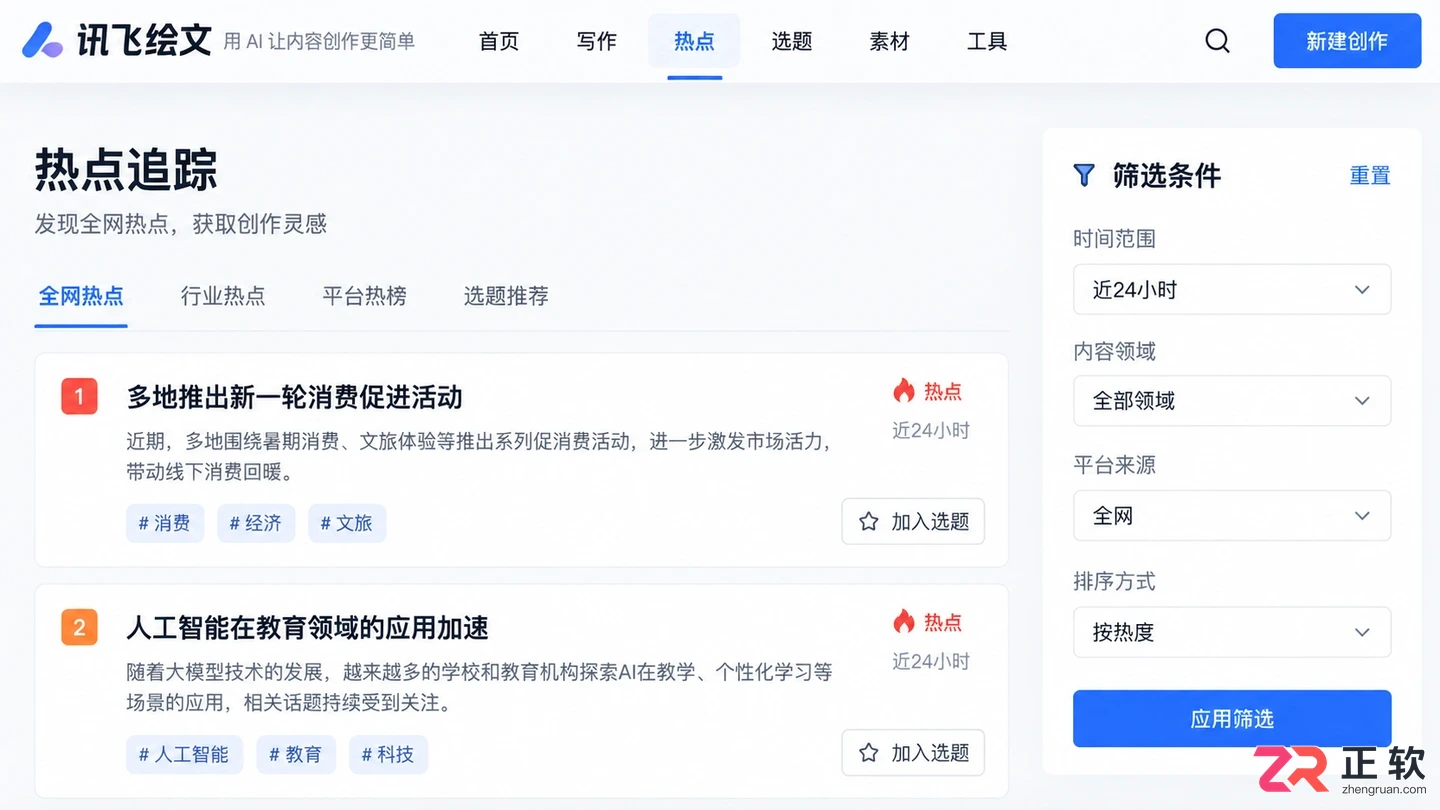Open 工具 in top navigation
Viewport: 1440px width, 810px height.
coord(987,41)
